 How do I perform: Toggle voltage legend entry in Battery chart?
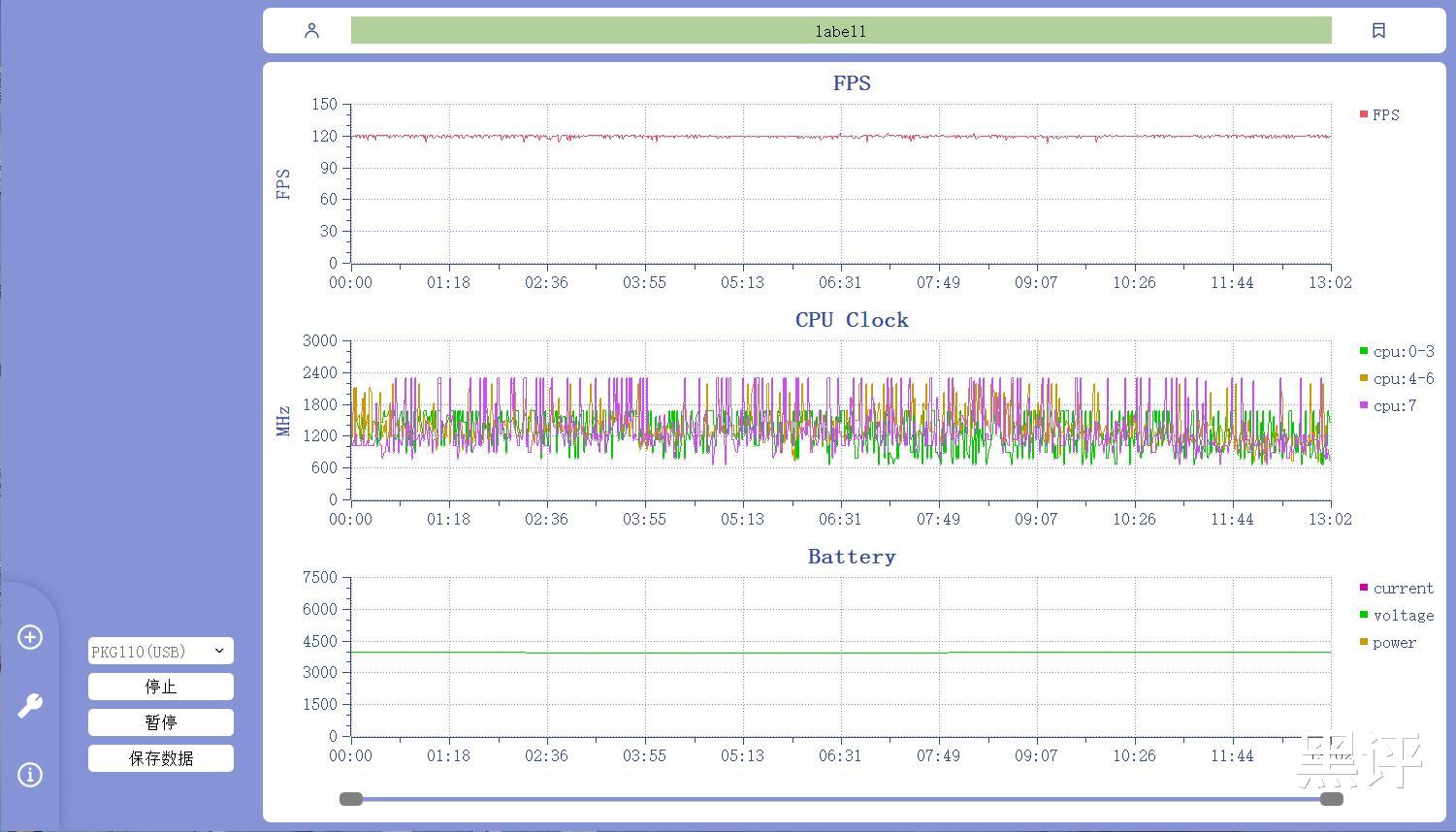pyautogui.click(x=1397, y=615)
